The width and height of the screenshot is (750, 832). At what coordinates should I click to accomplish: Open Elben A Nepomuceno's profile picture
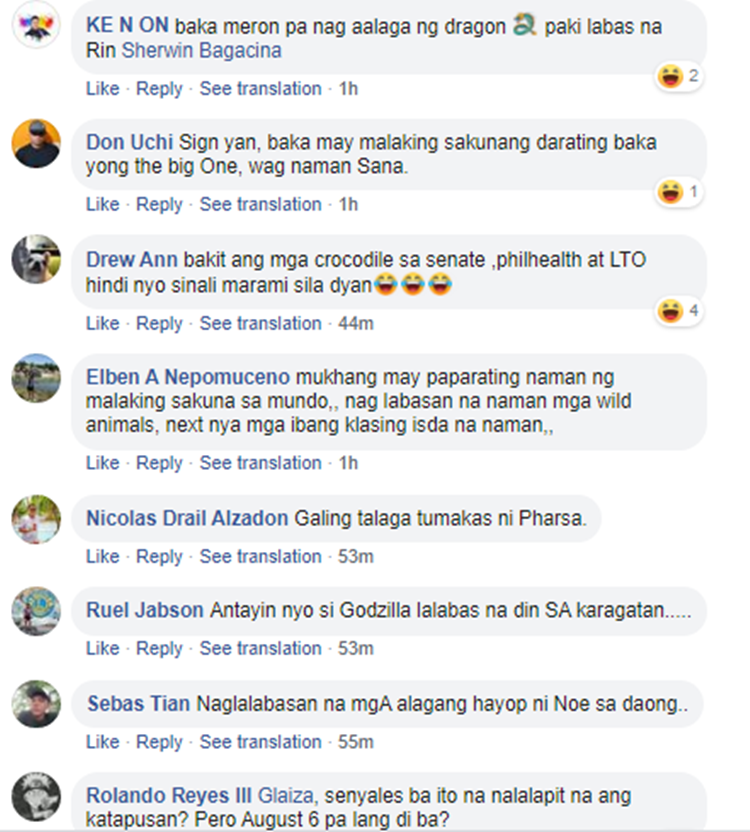tap(36, 378)
